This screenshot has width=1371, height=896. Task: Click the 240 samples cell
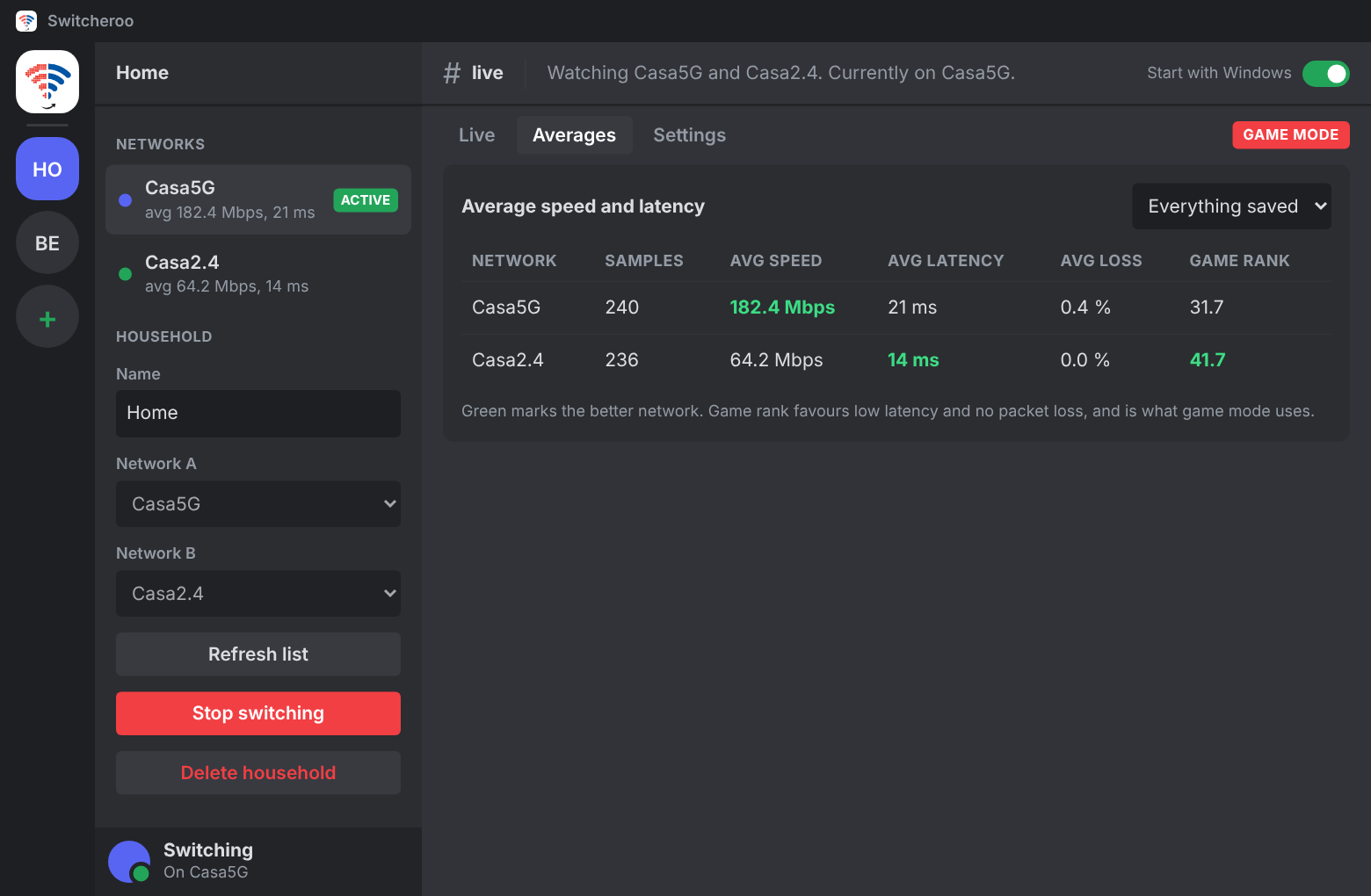point(622,307)
